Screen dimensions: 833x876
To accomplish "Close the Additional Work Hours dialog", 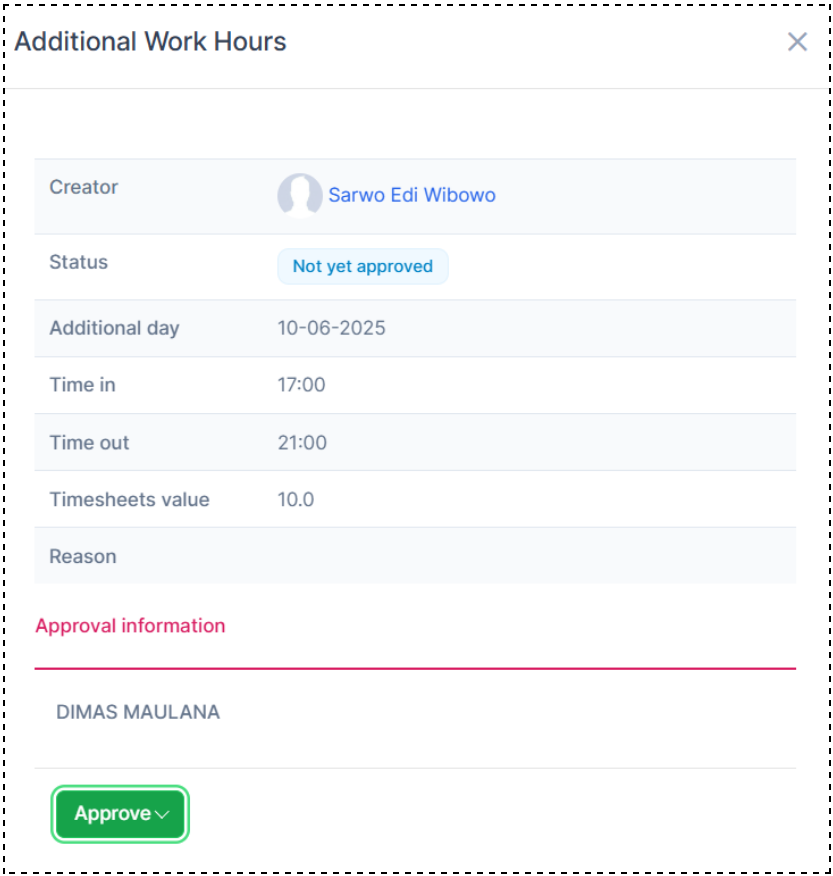I will 797,42.
